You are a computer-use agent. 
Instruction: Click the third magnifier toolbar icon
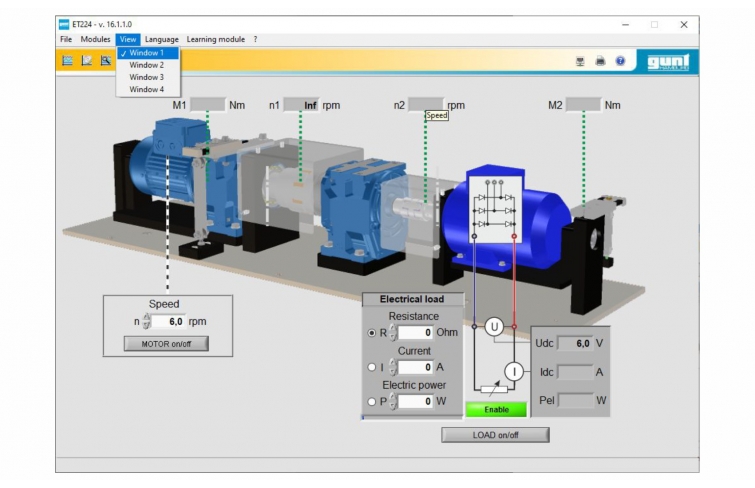pos(105,61)
